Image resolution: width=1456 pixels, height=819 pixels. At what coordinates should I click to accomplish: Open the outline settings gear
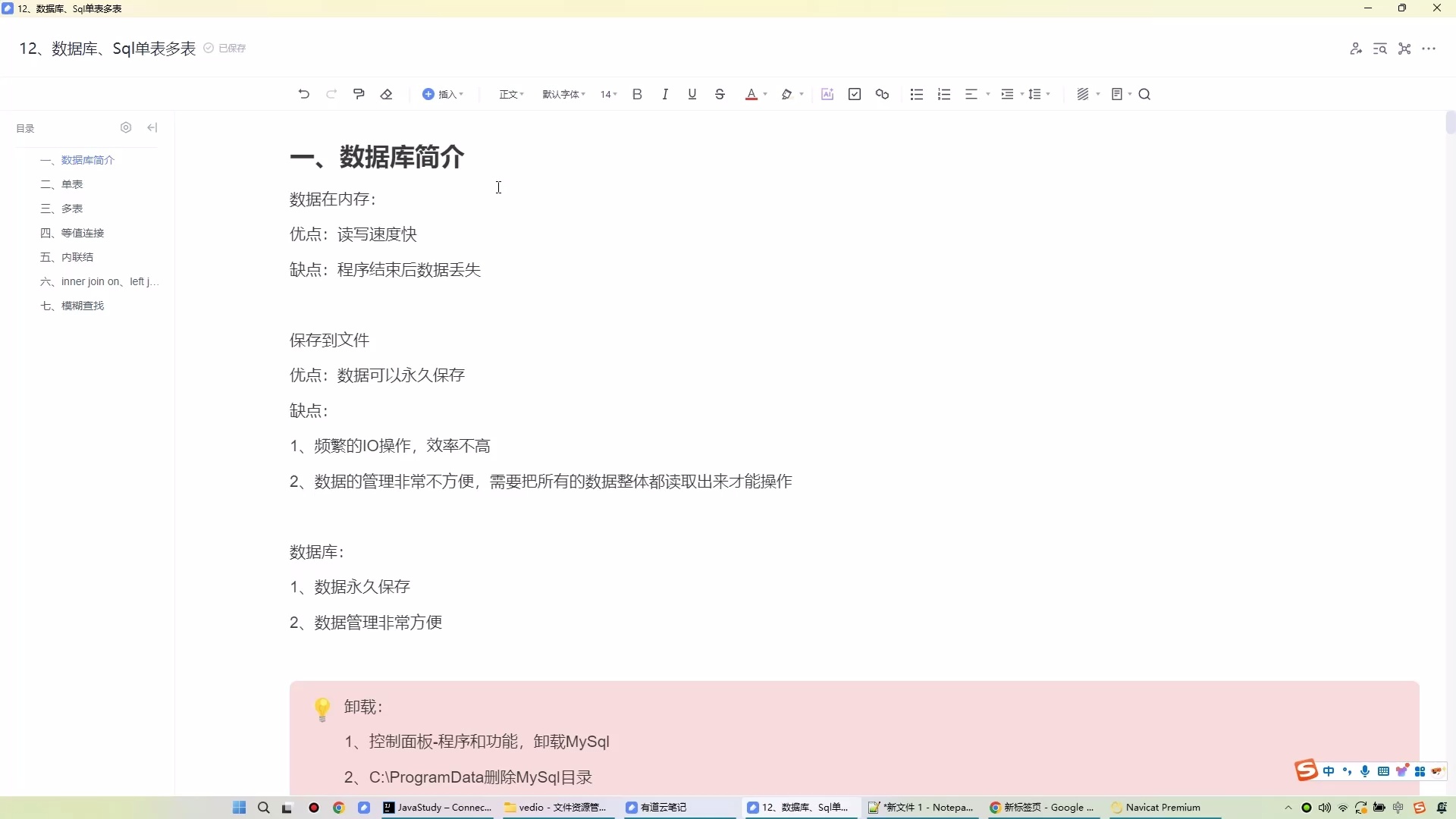click(126, 127)
